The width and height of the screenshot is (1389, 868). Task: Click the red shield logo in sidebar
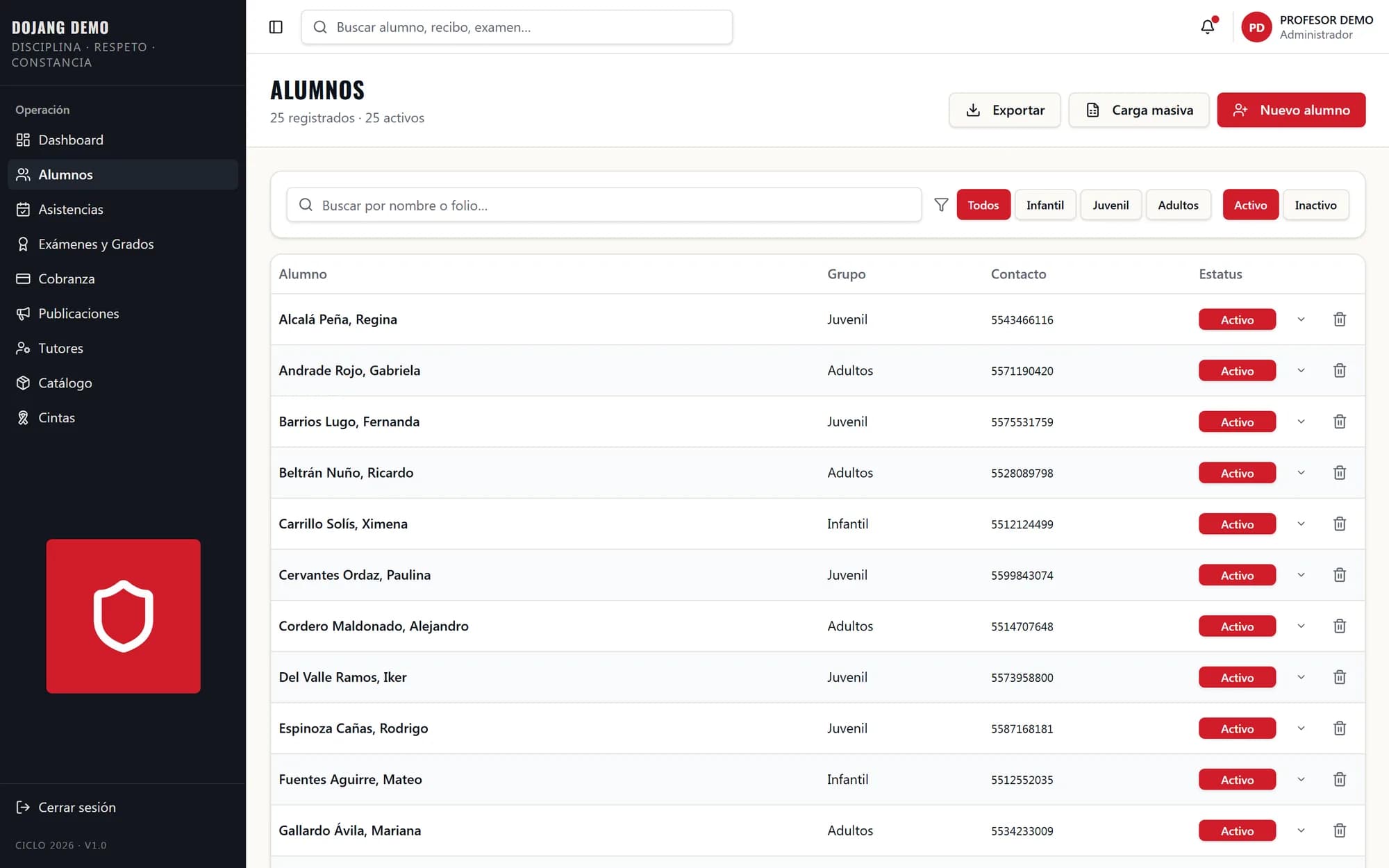[124, 616]
